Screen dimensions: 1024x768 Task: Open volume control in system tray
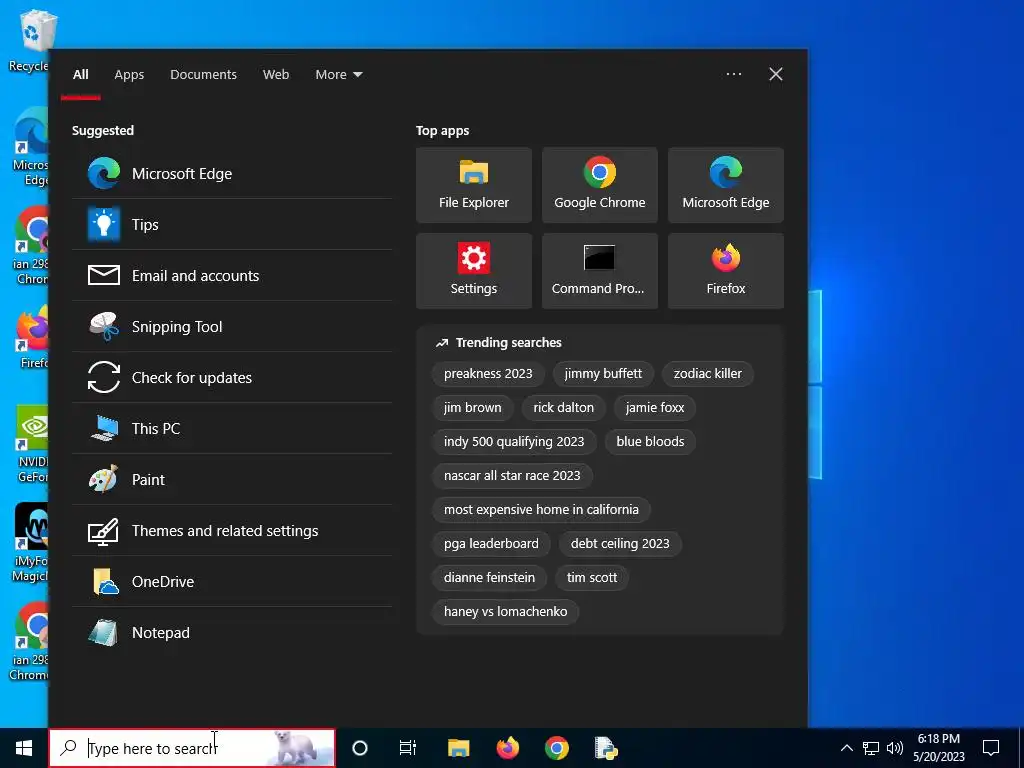(895, 748)
